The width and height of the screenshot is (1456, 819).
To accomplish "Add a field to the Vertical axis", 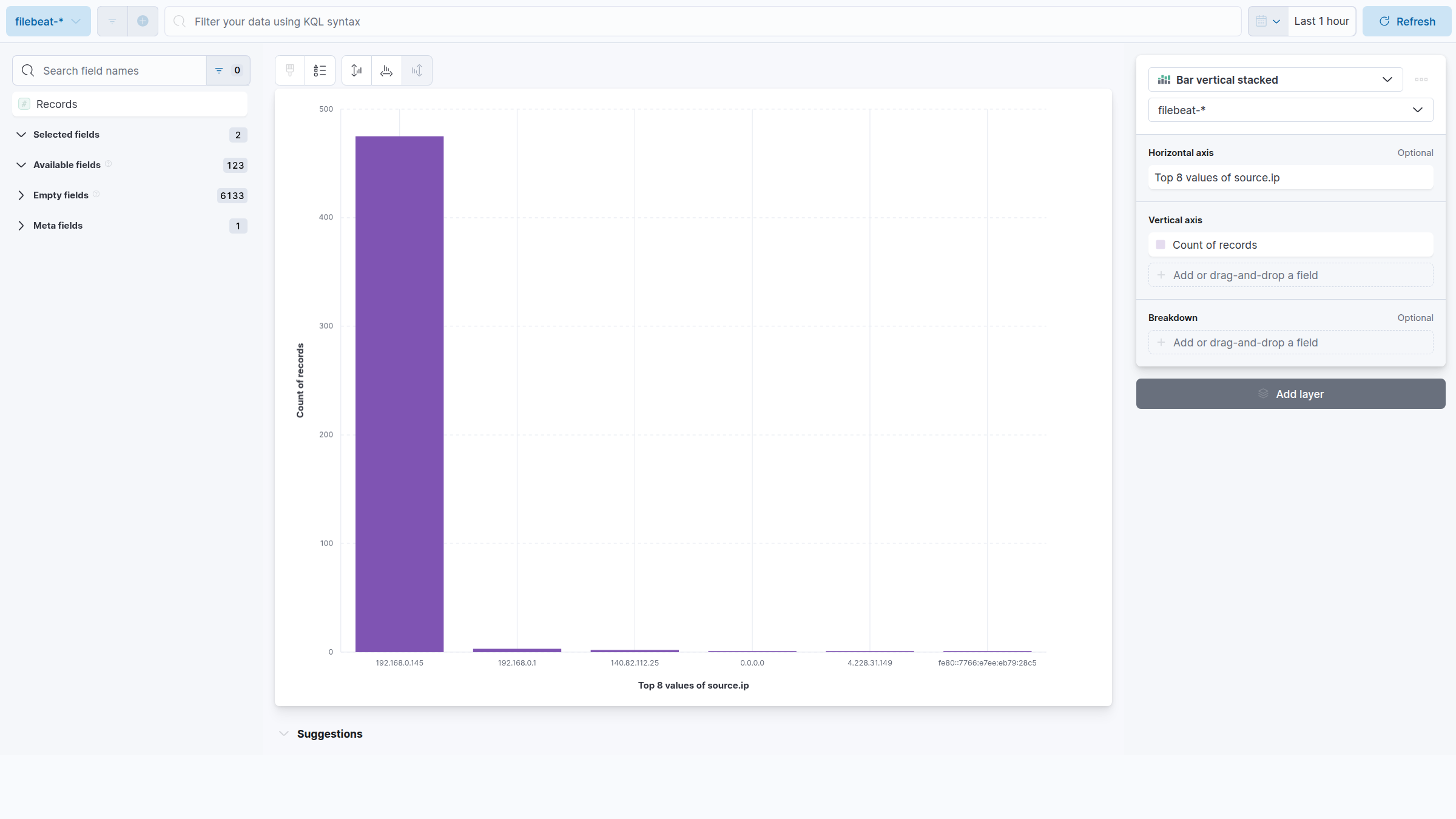I will [x=1290, y=275].
